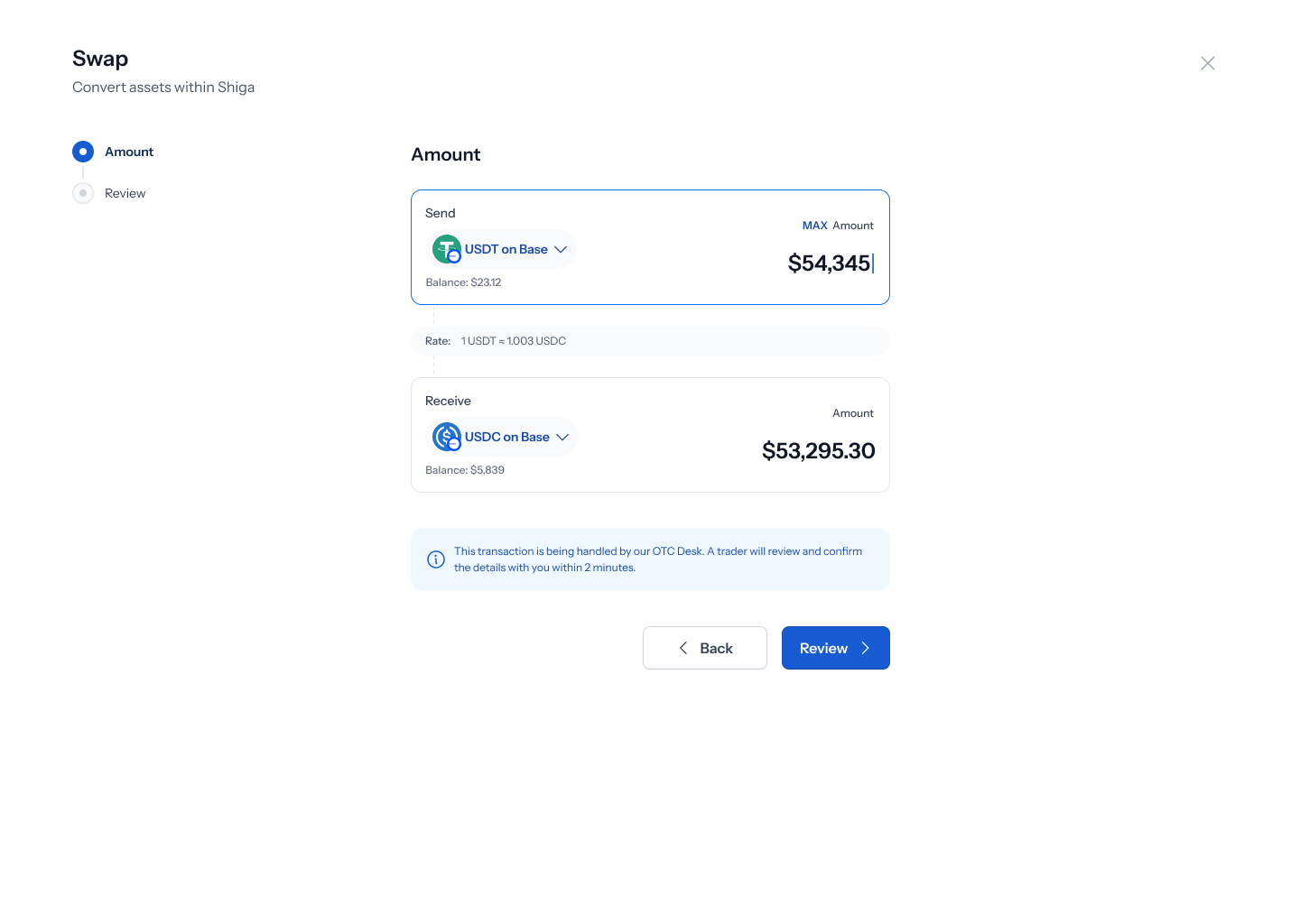
Task: Click the rate text 1 USDT ≈ 1.003 USDC
Action: pos(514,341)
